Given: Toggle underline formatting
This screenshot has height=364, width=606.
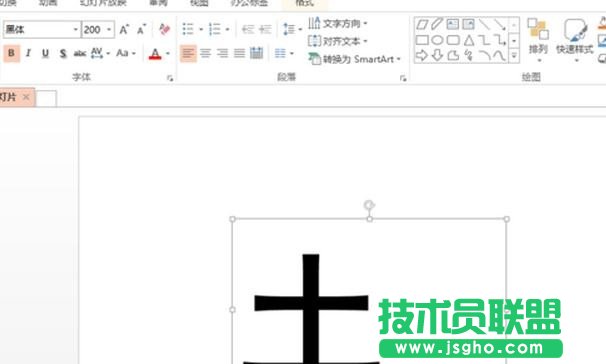Looking at the screenshot, I should 45,53.
